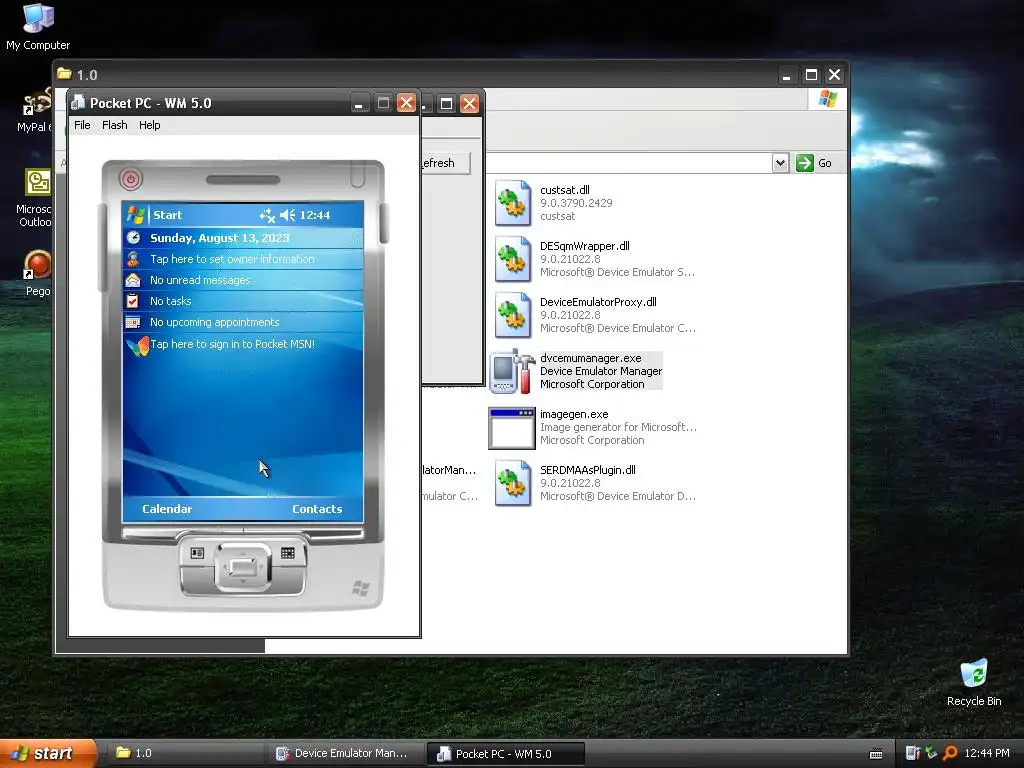Open the File menu in Pocket PC emulator
The height and width of the screenshot is (768, 1024).
(82, 125)
